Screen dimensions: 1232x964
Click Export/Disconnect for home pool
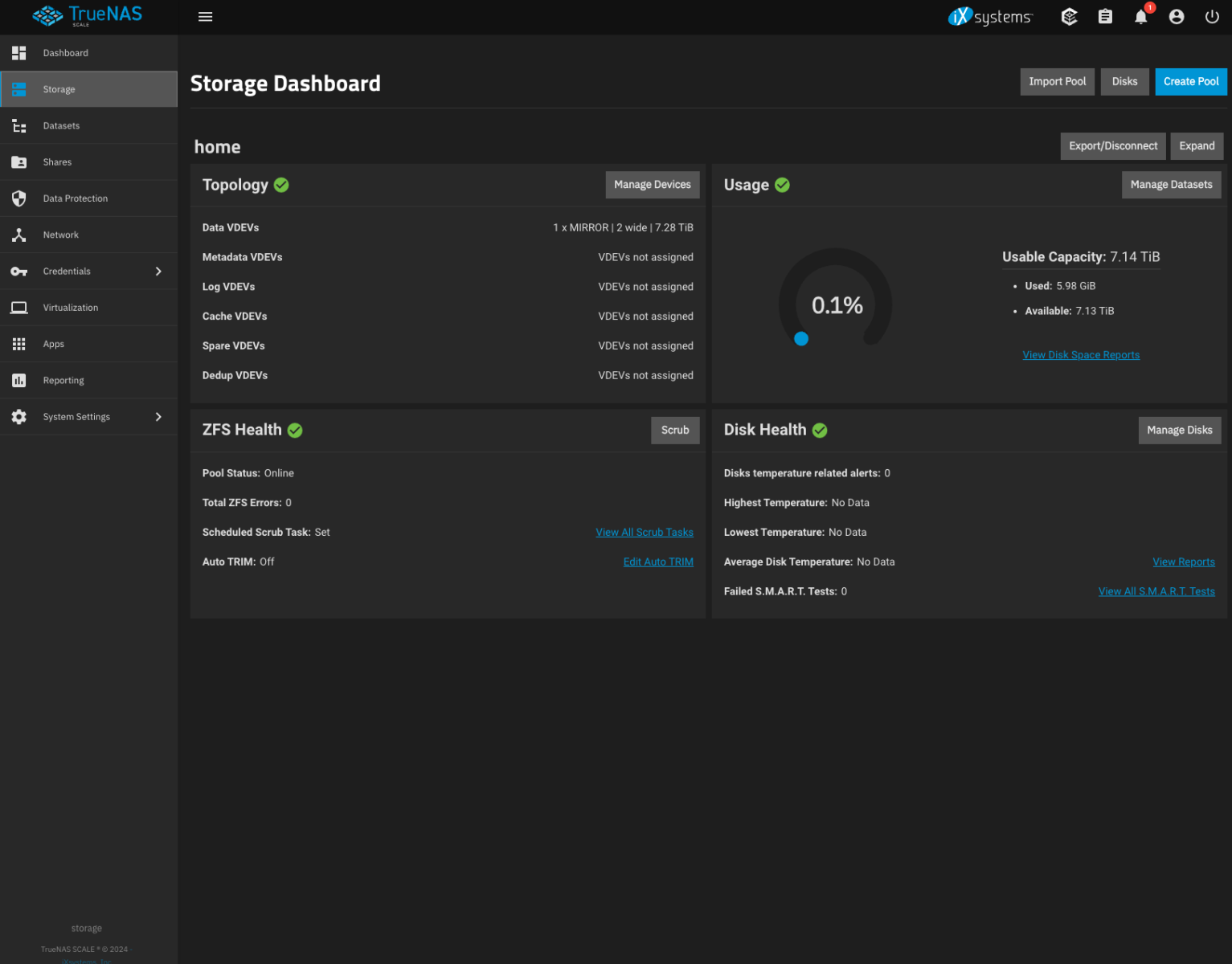coord(1113,146)
